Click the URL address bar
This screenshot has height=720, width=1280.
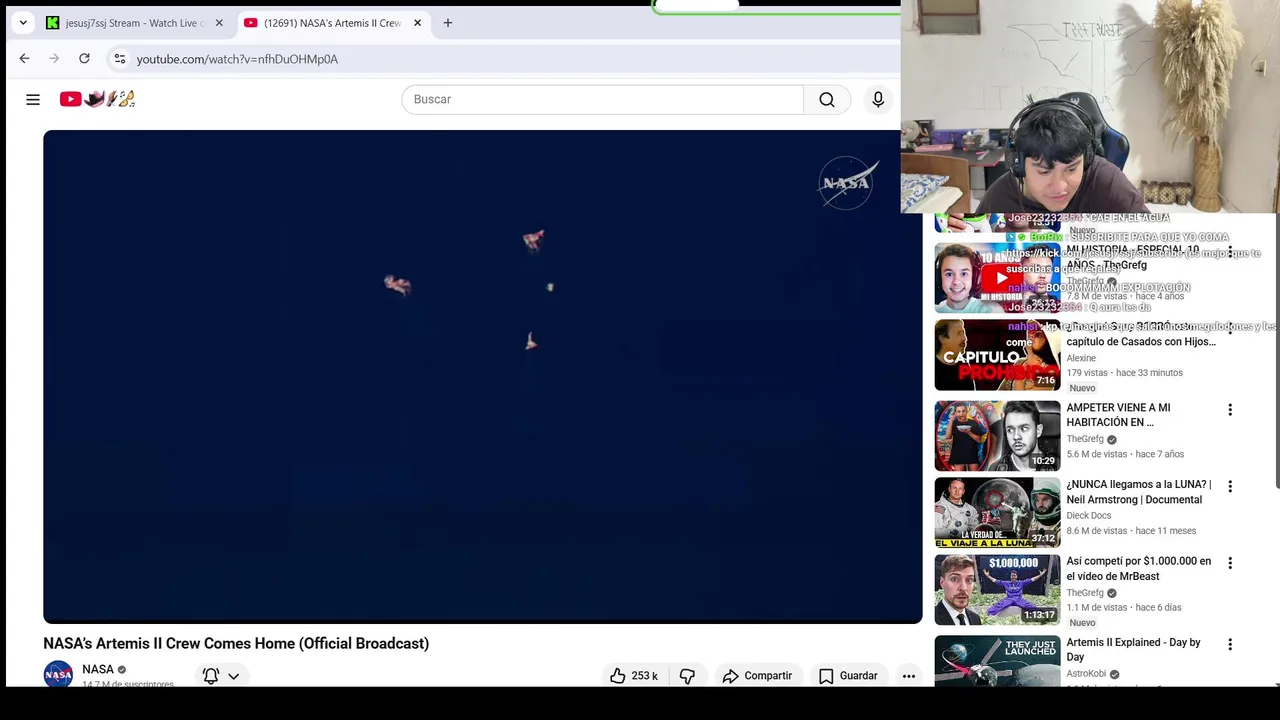[500, 59]
